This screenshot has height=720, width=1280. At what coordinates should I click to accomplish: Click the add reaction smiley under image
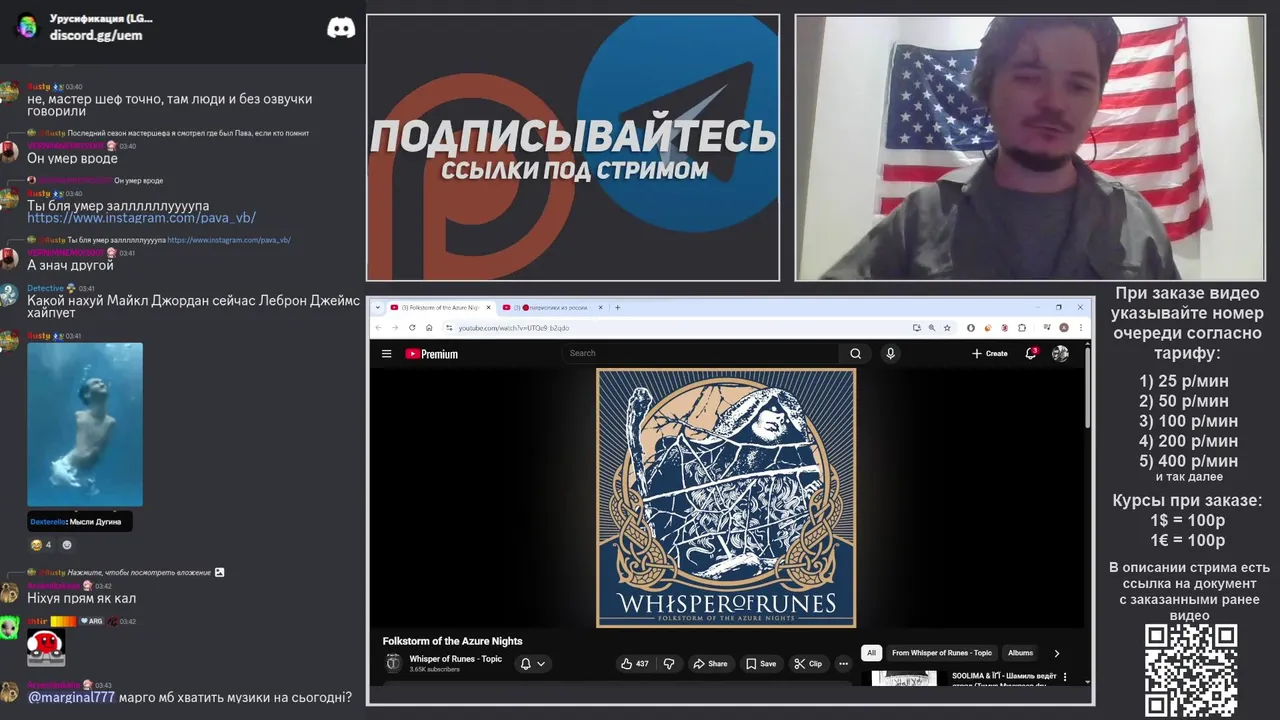point(67,545)
